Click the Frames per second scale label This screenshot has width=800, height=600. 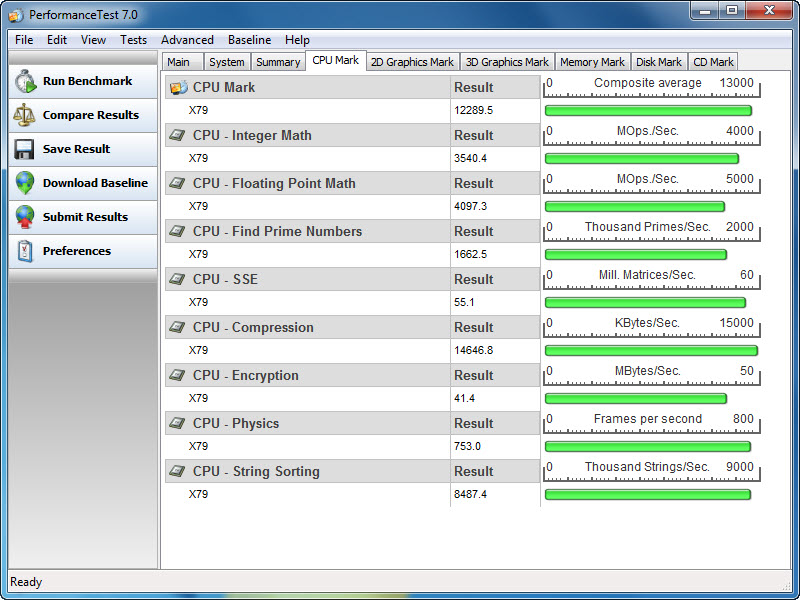pyautogui.click(x=647, y=418)
